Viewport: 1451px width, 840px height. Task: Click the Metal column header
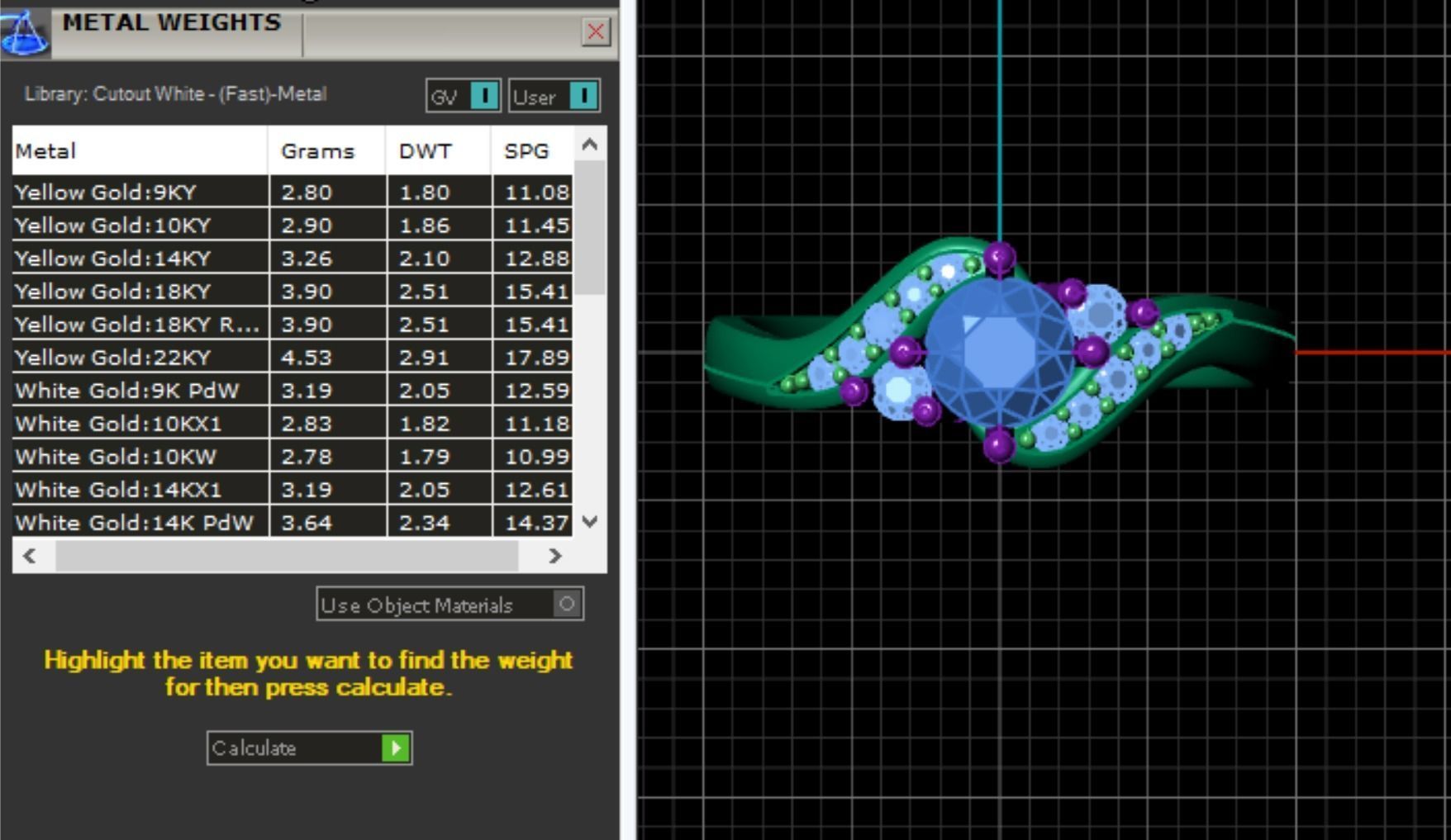140,151
